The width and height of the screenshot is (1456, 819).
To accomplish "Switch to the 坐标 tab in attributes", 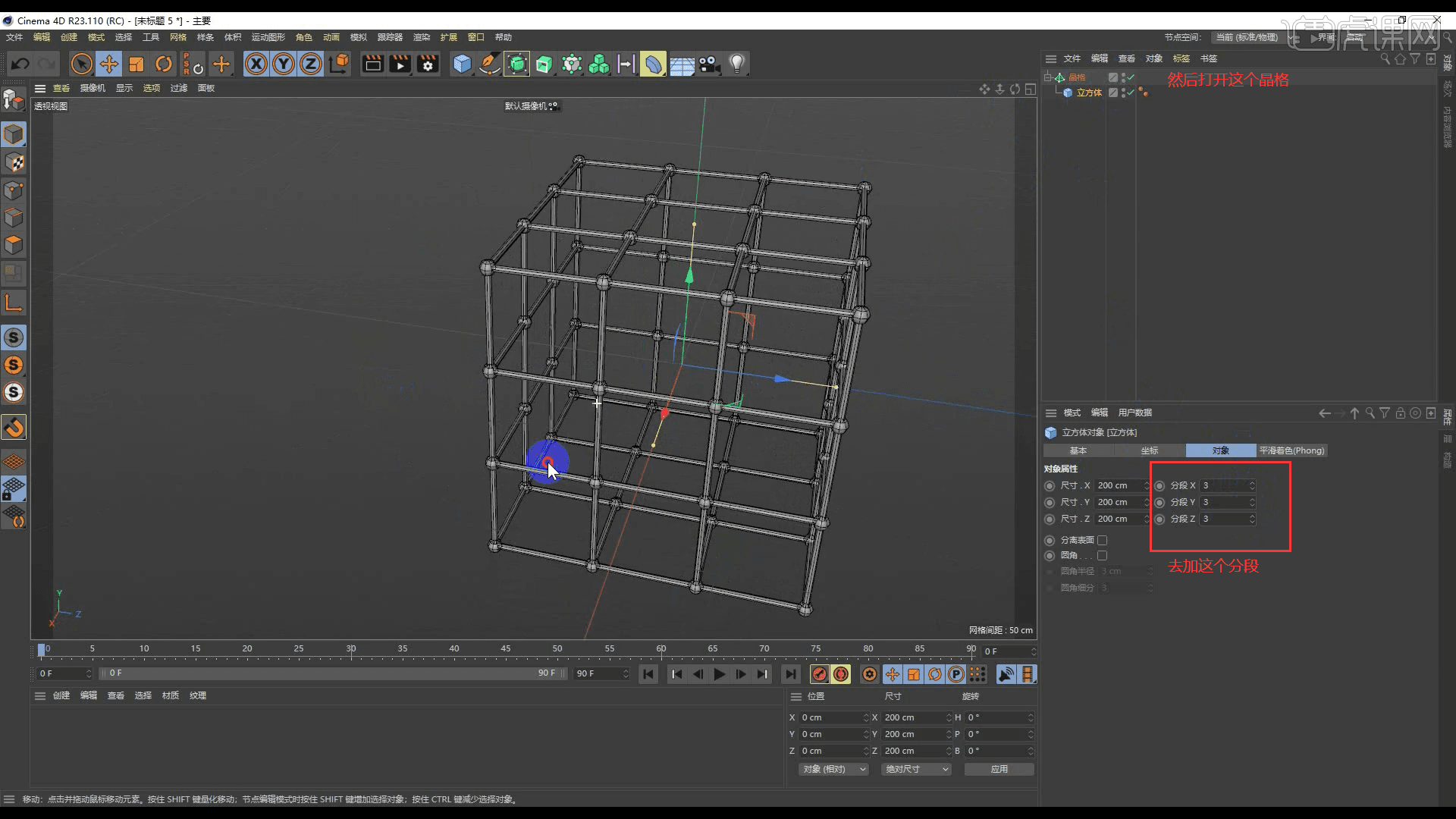I will 1150,450.
